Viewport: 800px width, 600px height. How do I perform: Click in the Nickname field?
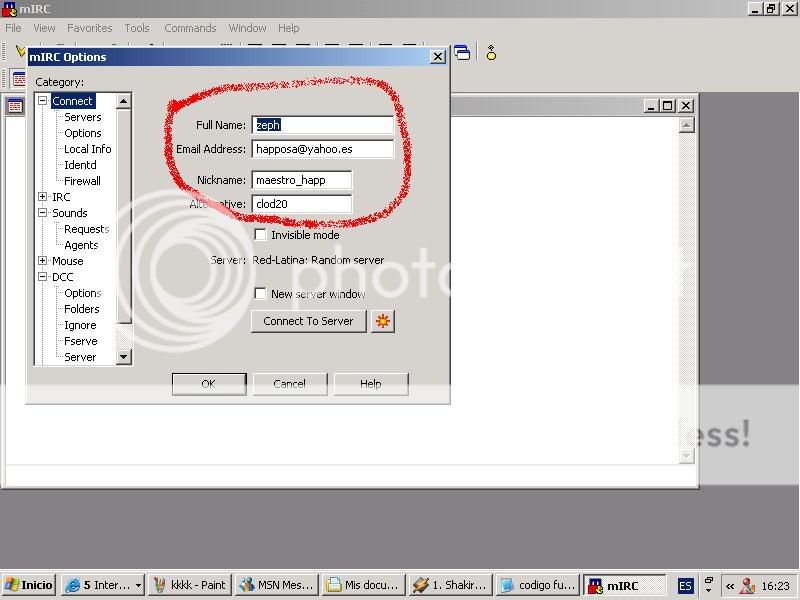pos(302,180)
